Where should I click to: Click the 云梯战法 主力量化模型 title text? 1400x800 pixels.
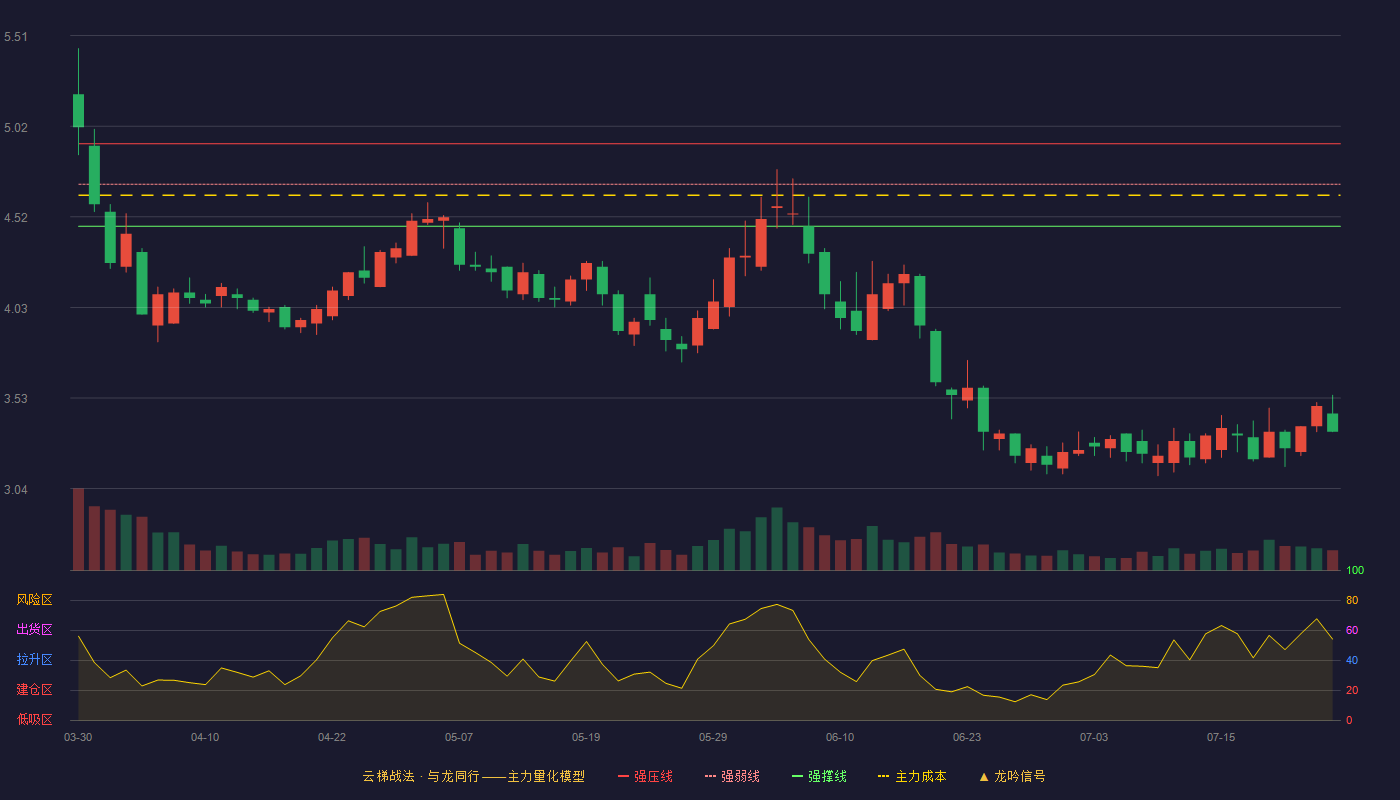[473, 776]
